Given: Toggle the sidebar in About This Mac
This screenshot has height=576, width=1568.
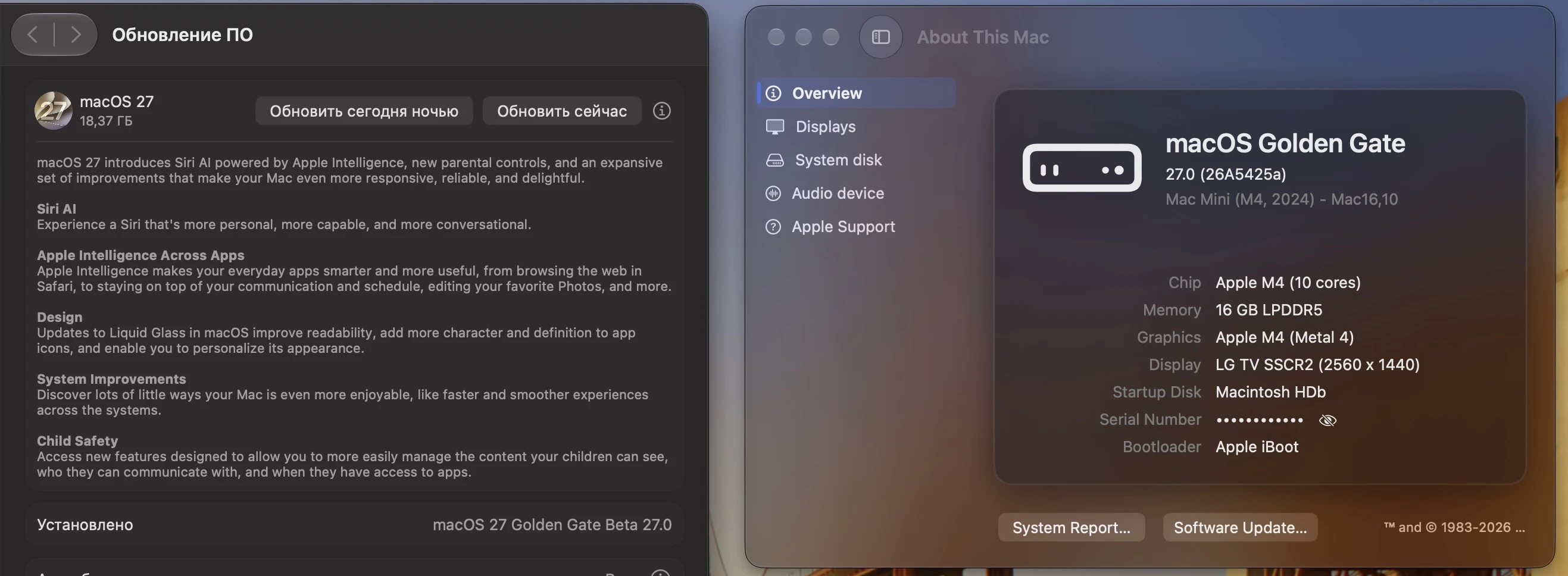Looking at the screenshot, I should point(880,37).
